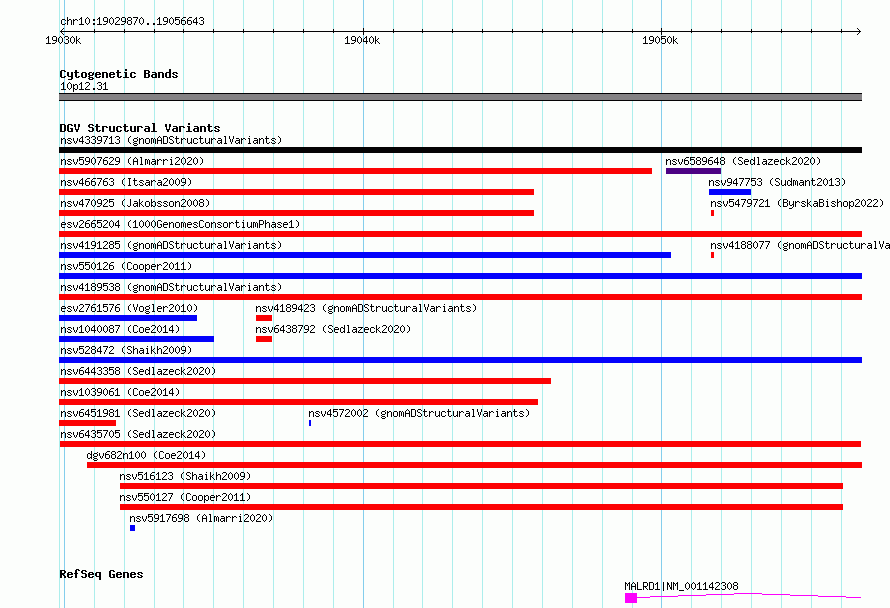Click the blue nsv947753 Sudmant2013 bar
Viewport: 890px width, 608px height.
coord(730,192)
